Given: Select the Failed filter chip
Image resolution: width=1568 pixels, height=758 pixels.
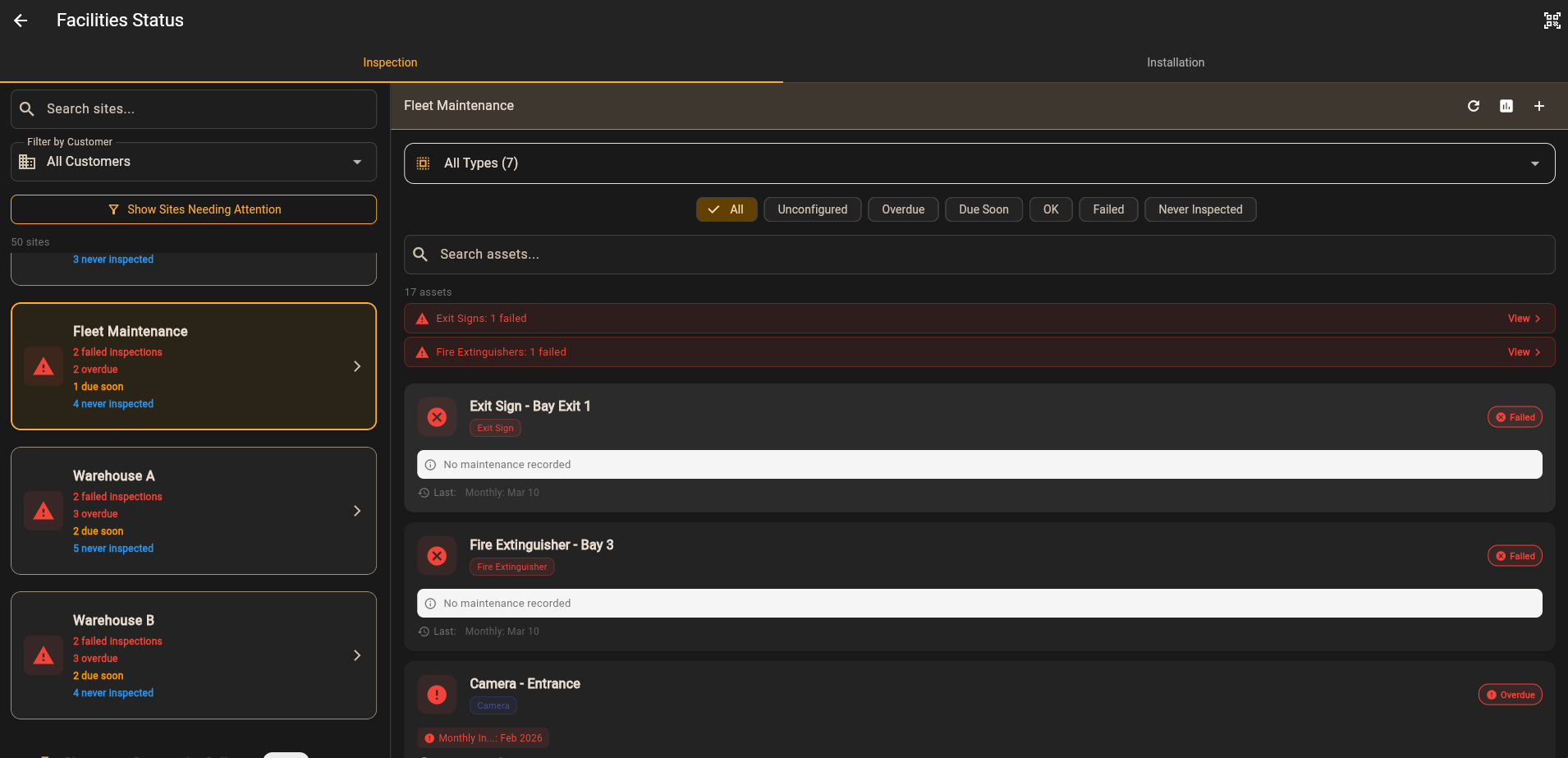Looking at the screenshot, I should (x=1107, y=209).
